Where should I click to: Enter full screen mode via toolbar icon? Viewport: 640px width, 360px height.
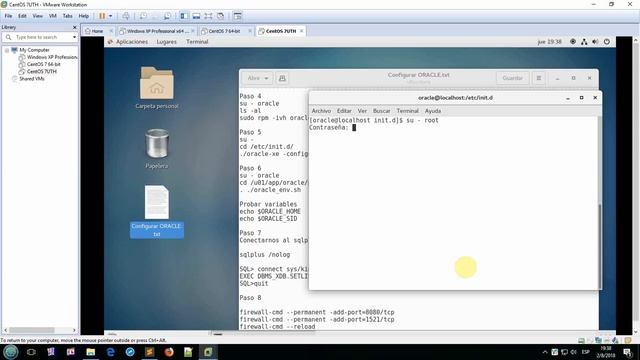tap(208, 16)
